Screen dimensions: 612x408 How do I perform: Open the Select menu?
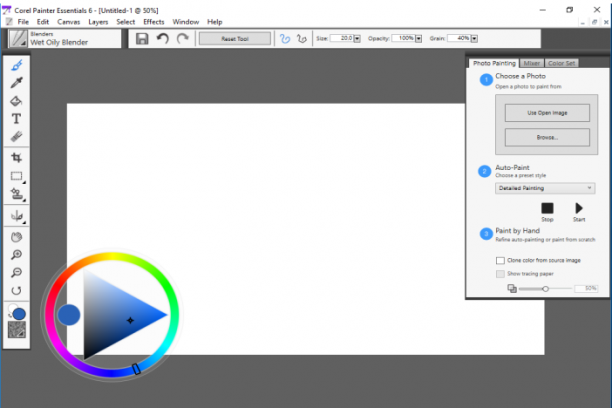point(125,22)
